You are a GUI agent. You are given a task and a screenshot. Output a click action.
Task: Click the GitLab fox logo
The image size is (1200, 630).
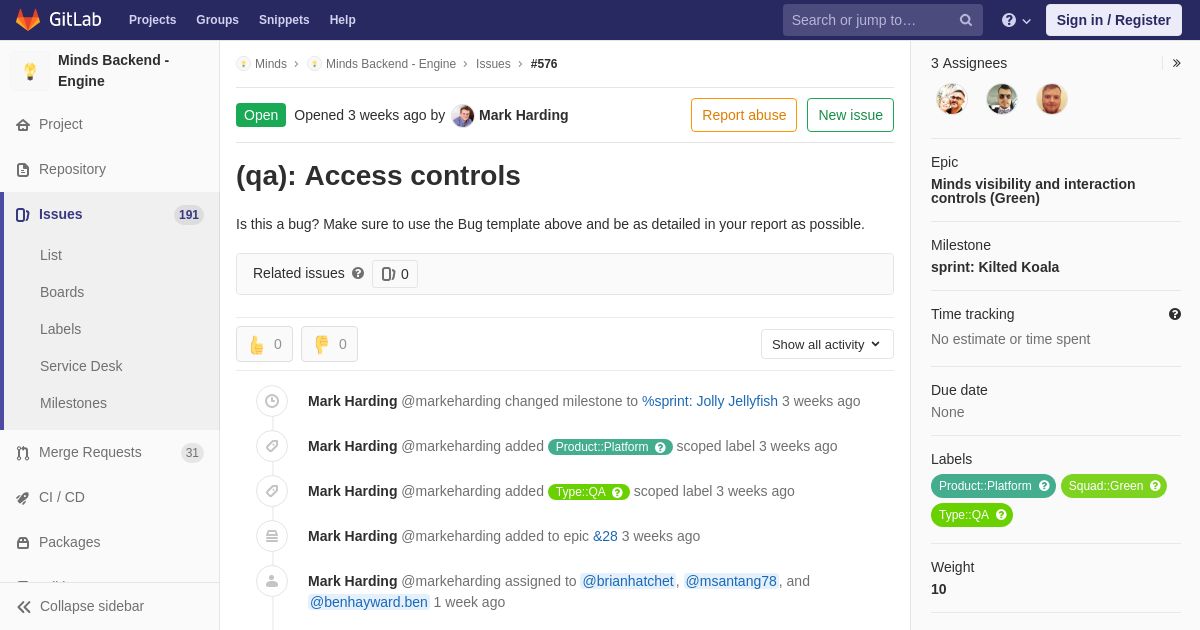(x=28, y=20)
